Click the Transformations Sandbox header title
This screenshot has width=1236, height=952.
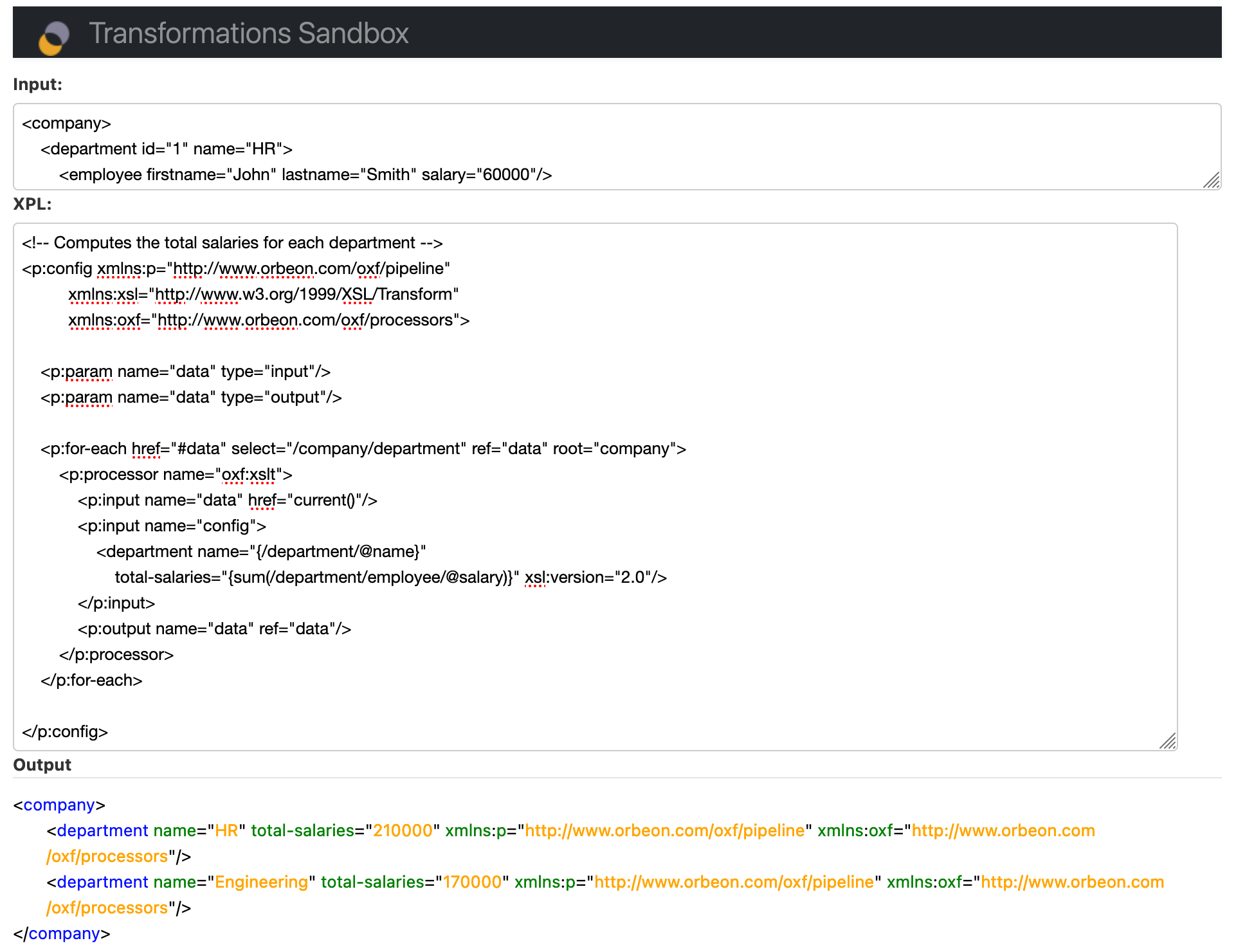[248, 33]
